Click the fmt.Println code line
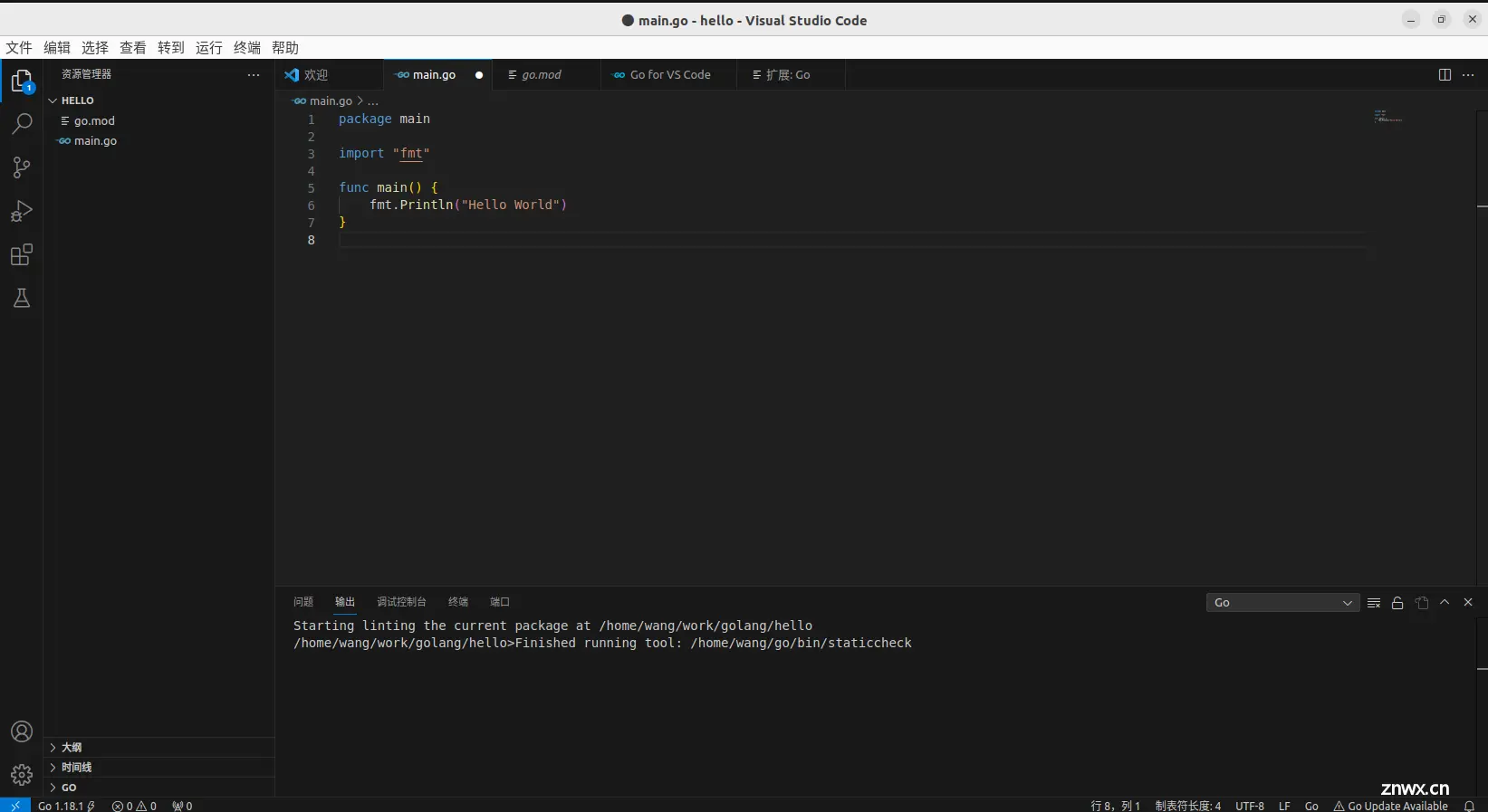 click(468, 205)
